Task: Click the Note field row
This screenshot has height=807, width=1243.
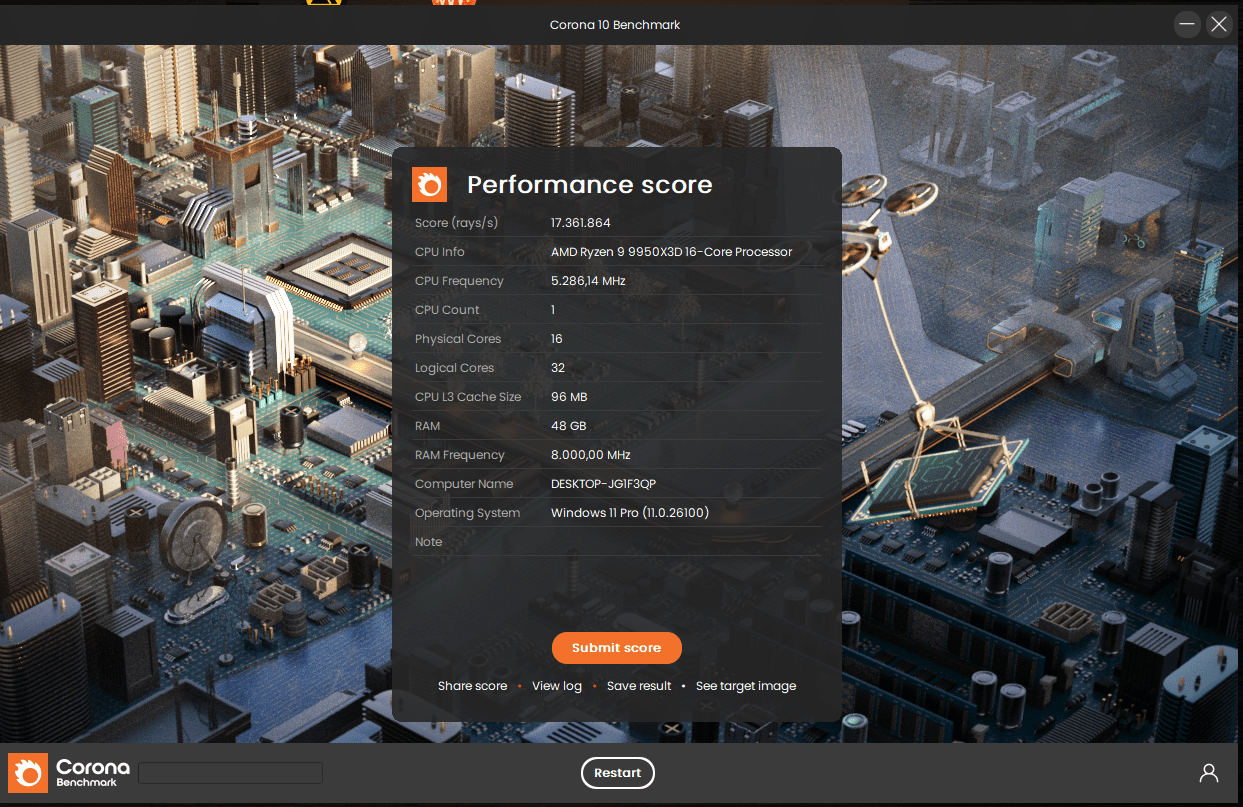Action: click(x=618, y=542)
